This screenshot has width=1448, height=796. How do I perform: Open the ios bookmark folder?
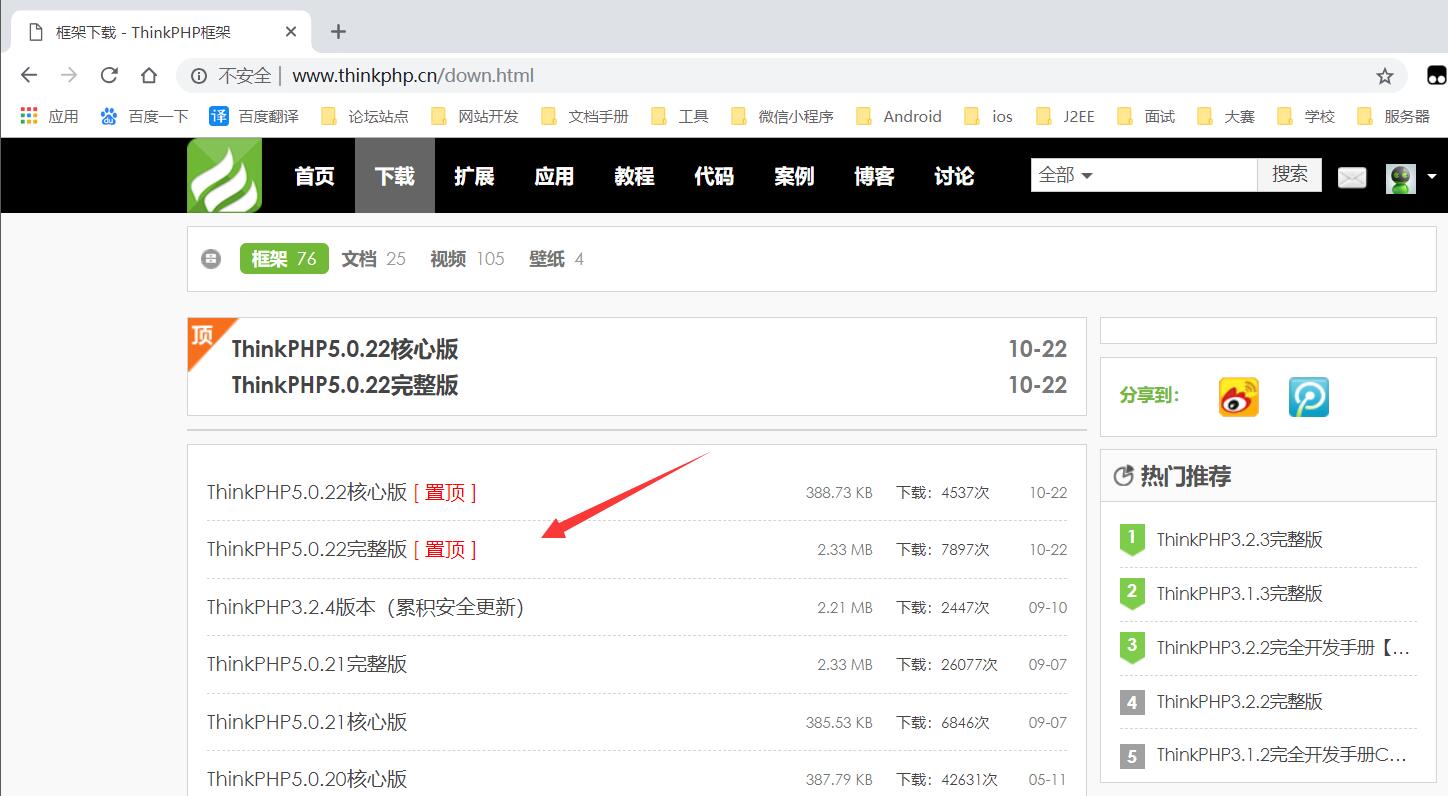pos(988,116)
